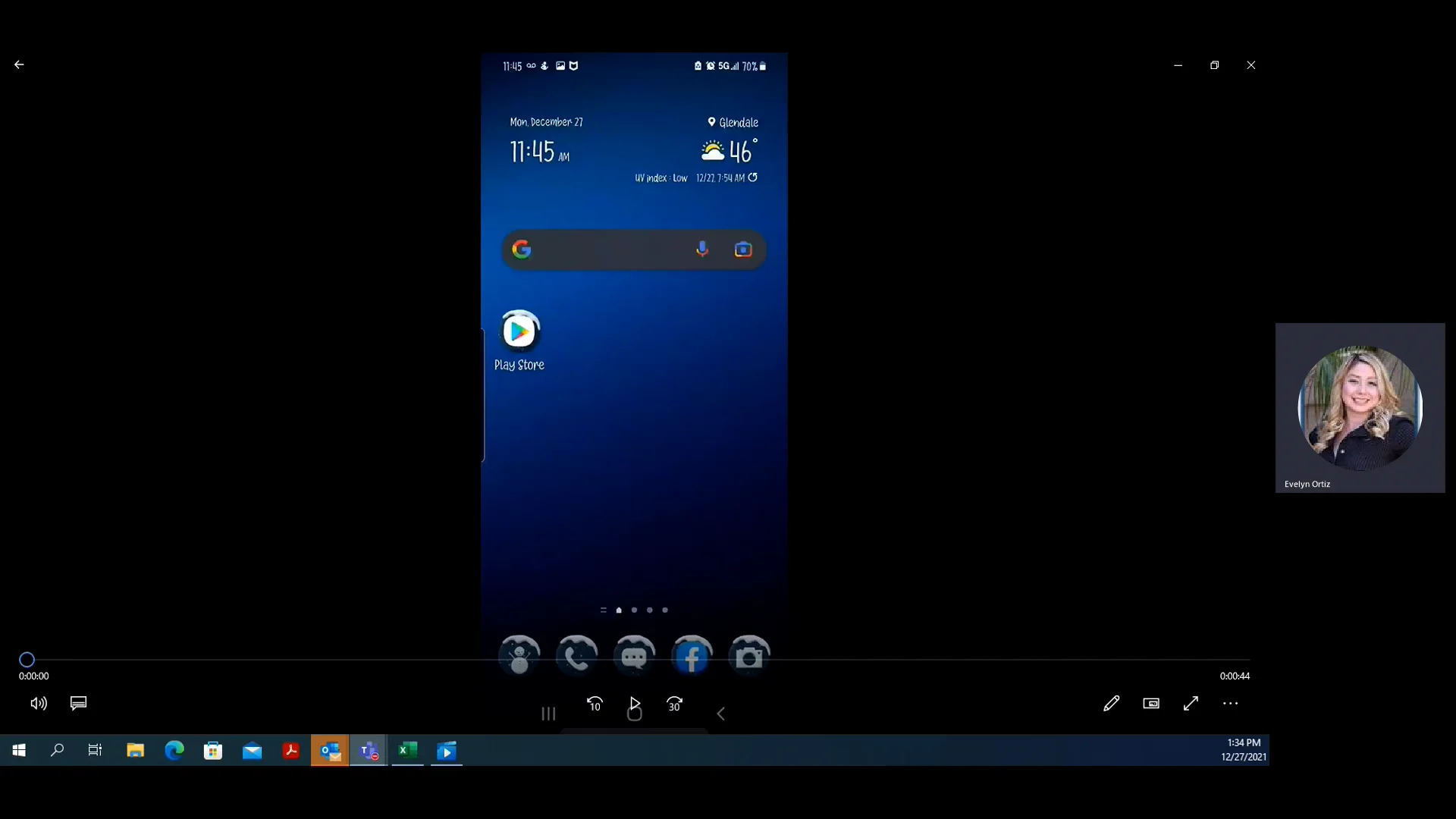Skip forward 30 seconds
Image resolution: width=1456 pixels, height=819 pixels.
[x=674, y=704]
